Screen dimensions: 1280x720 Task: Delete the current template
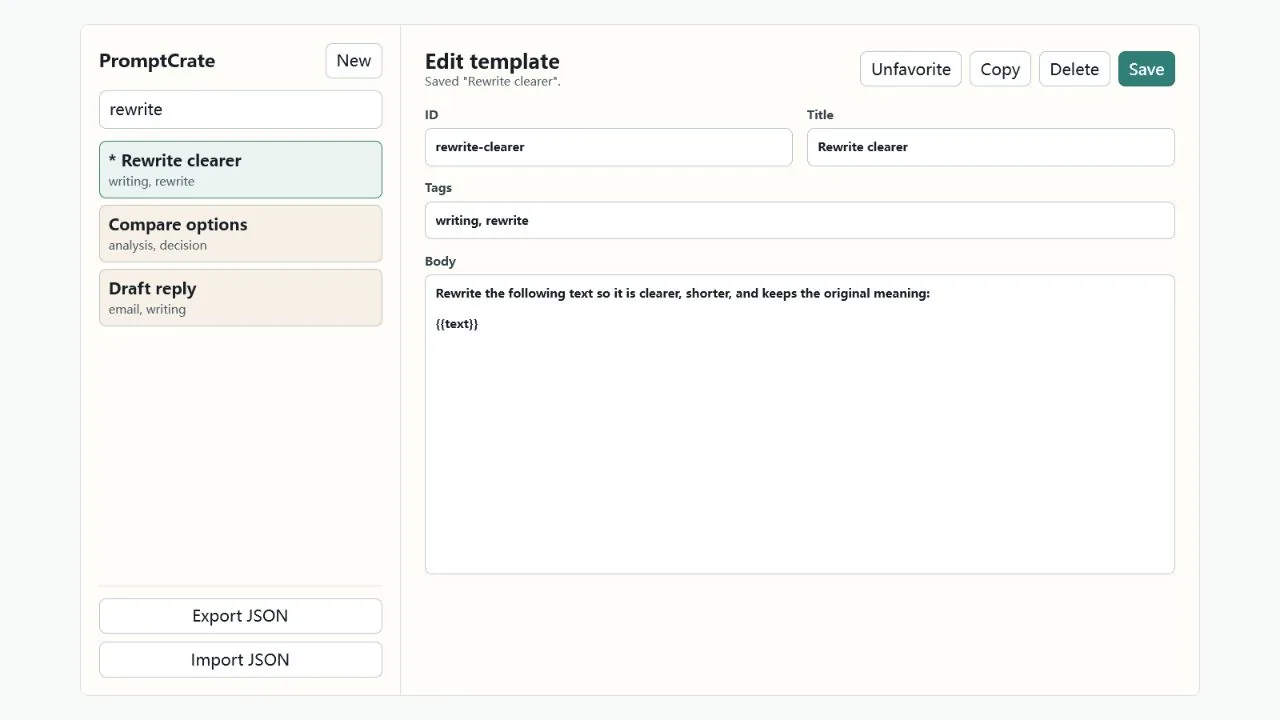click(1074, 69)
